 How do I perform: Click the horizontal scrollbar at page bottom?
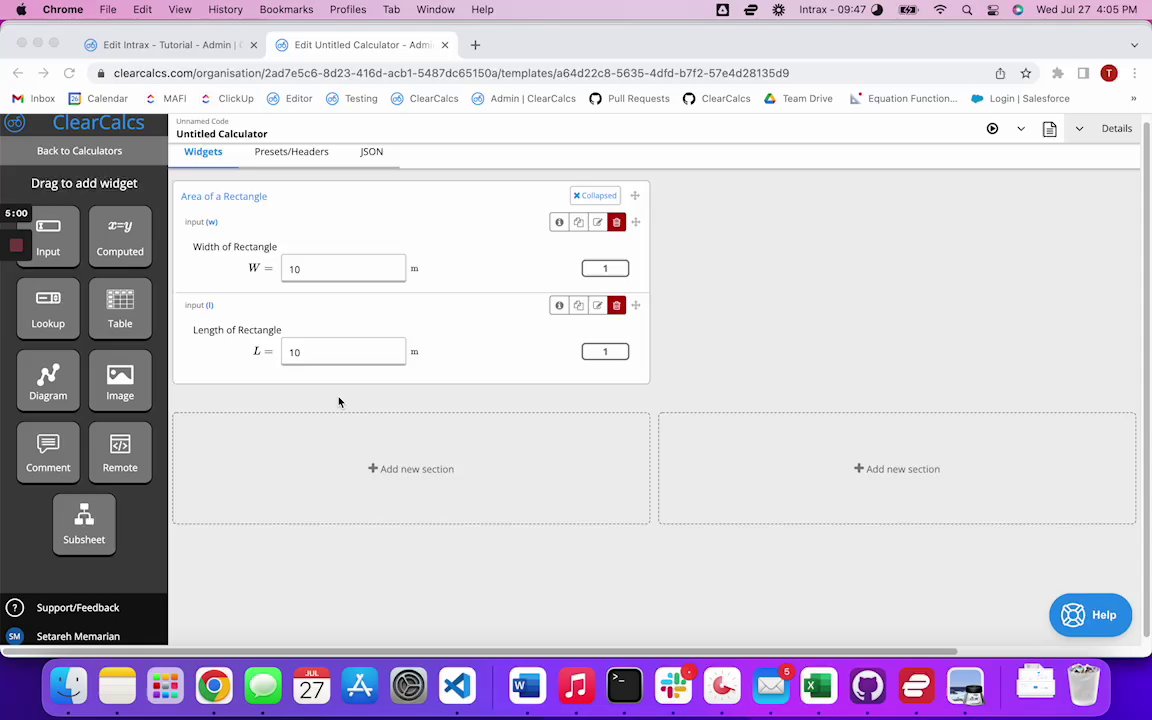pos(481,651)
